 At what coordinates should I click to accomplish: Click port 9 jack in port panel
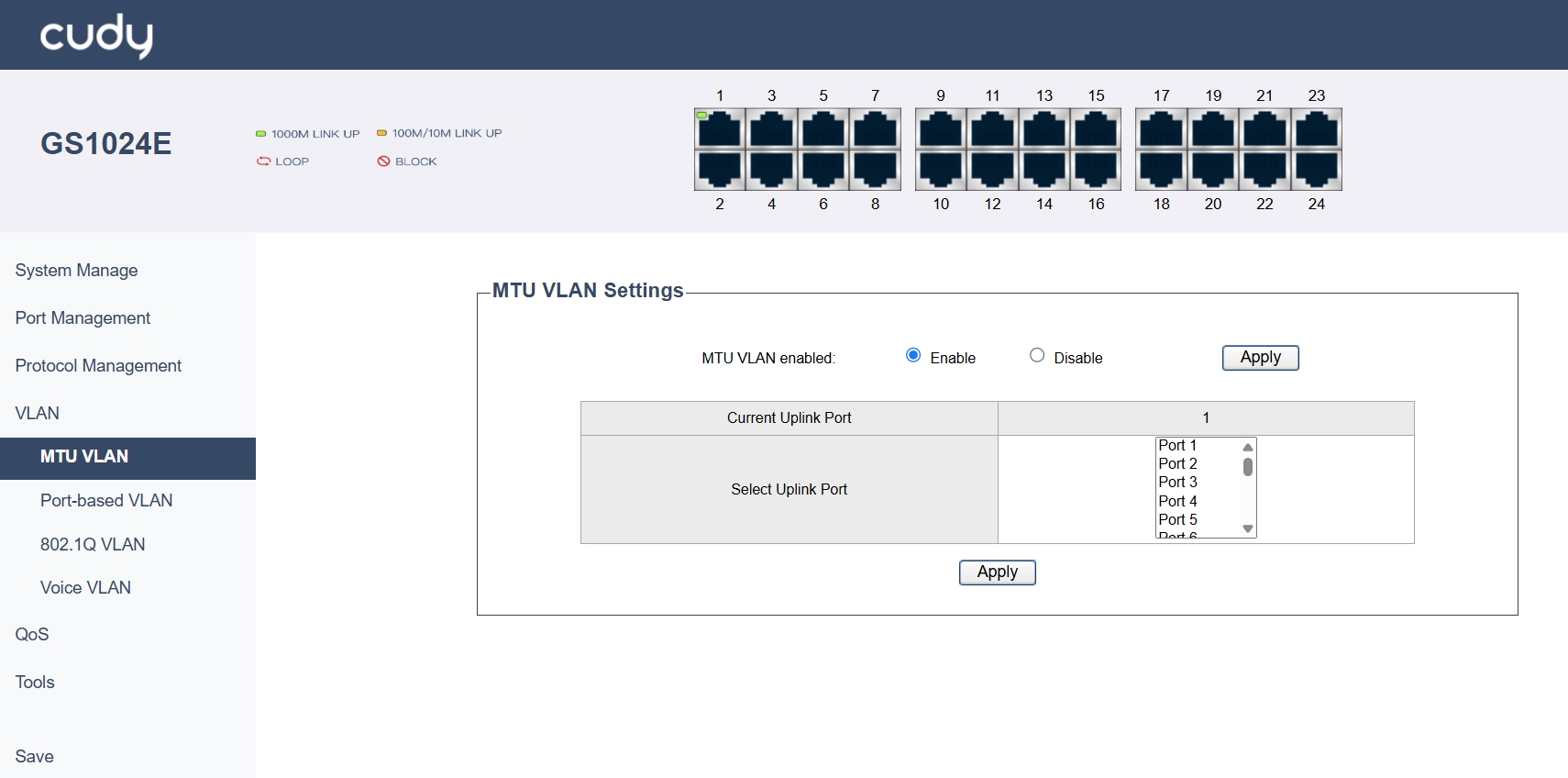pos(941,129)
